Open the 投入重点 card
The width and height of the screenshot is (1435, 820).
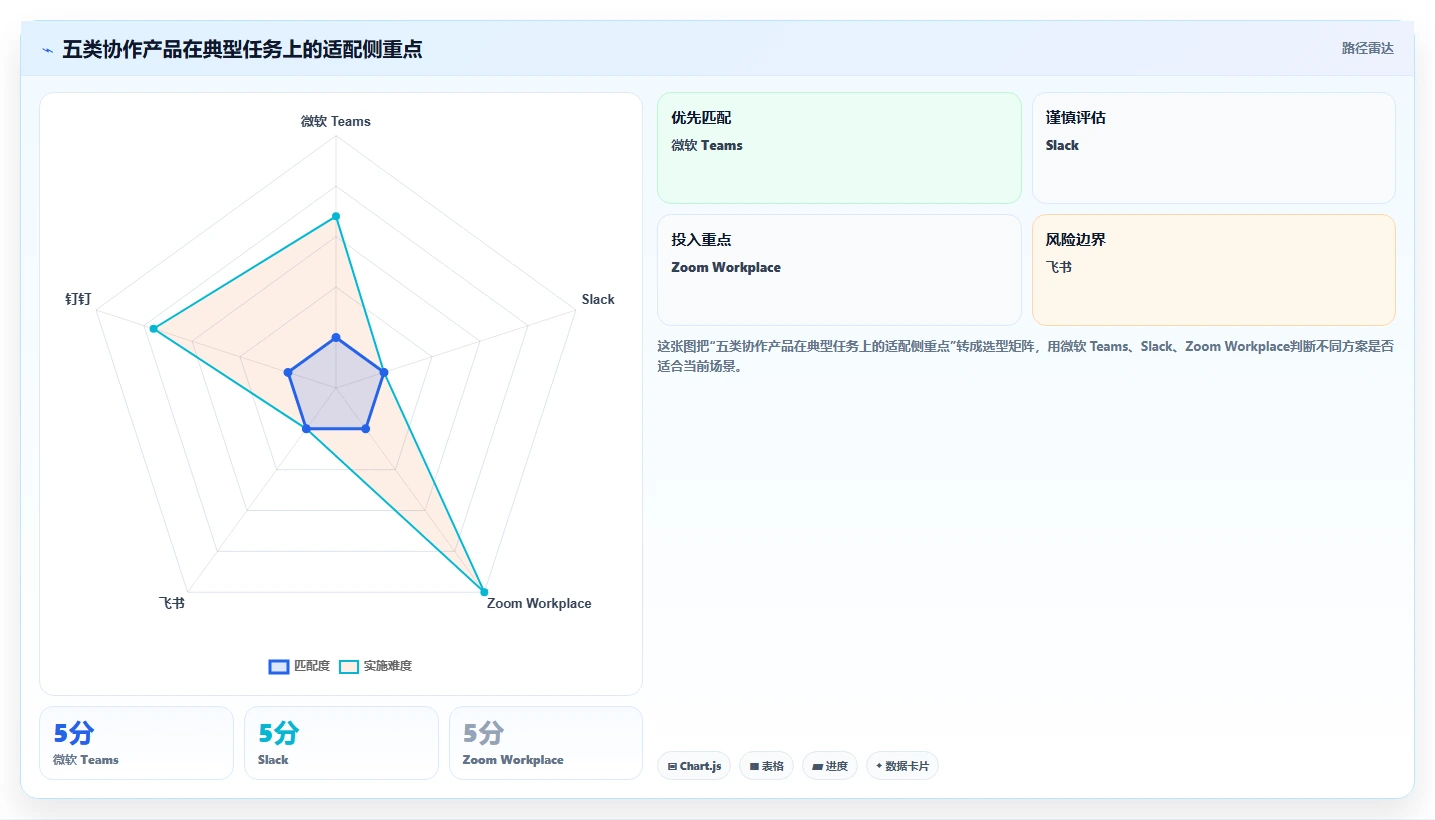tap(839, 270)
